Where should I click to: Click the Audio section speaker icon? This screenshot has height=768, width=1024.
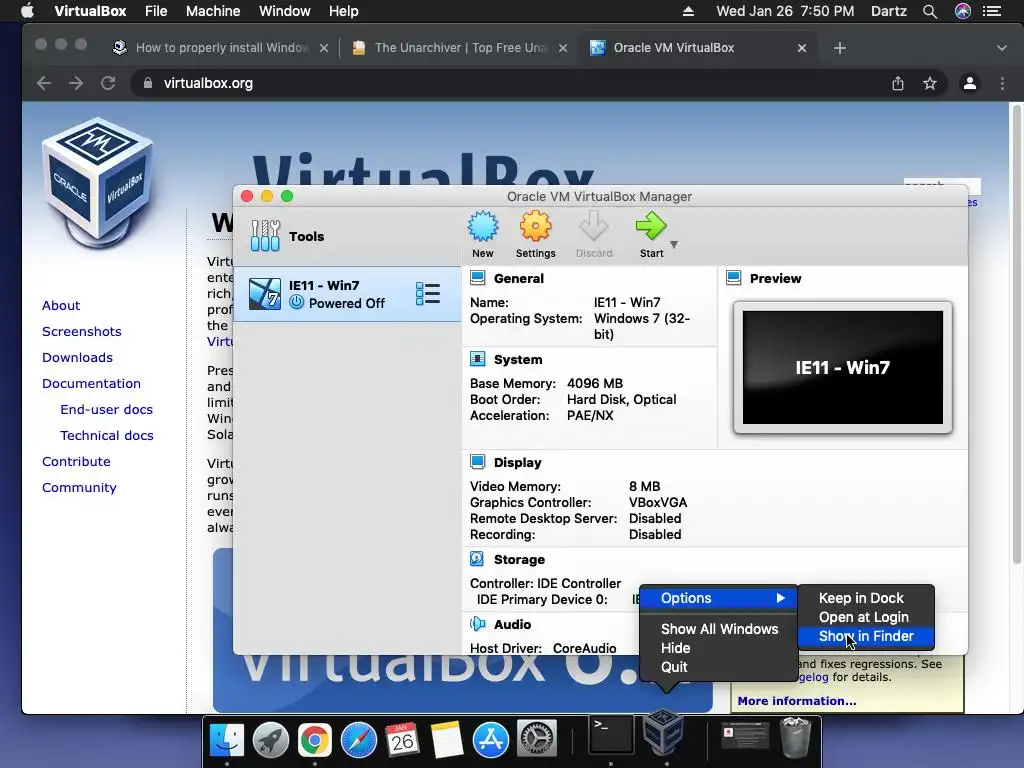coord(477,624)
